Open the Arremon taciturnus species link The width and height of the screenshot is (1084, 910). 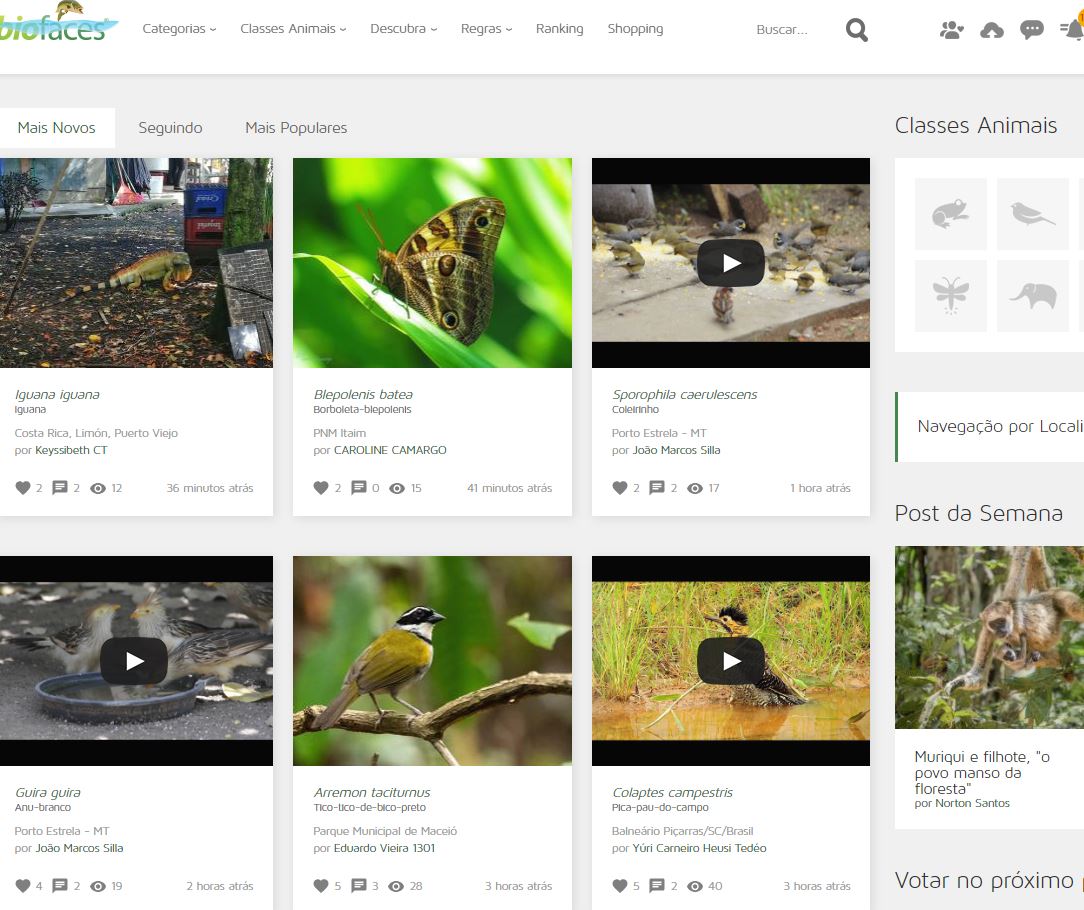click(372, 792)
